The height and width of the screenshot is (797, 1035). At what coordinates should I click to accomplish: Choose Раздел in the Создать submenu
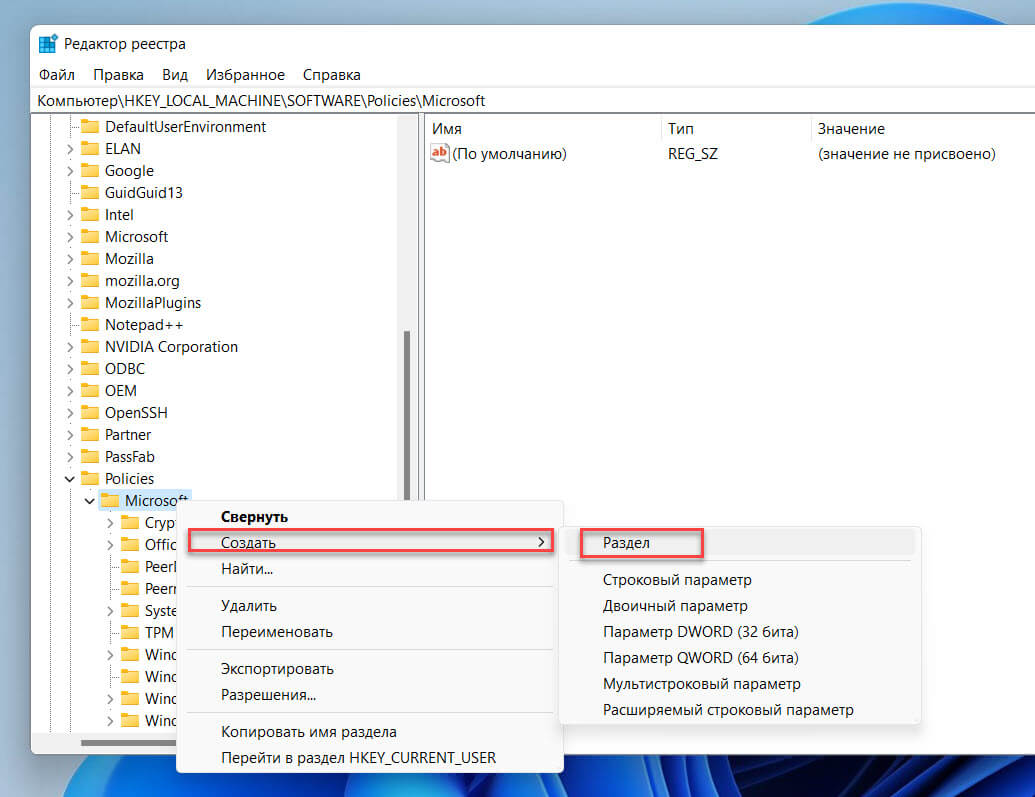click(x=627, y=542)
